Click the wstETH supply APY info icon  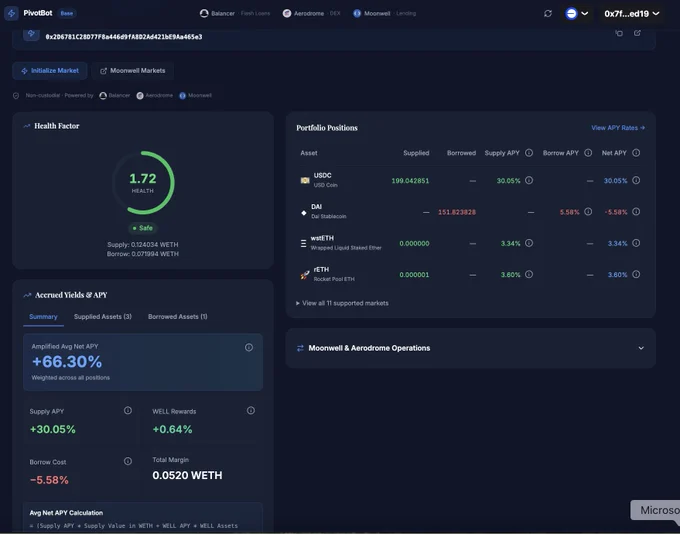point(529,243)
